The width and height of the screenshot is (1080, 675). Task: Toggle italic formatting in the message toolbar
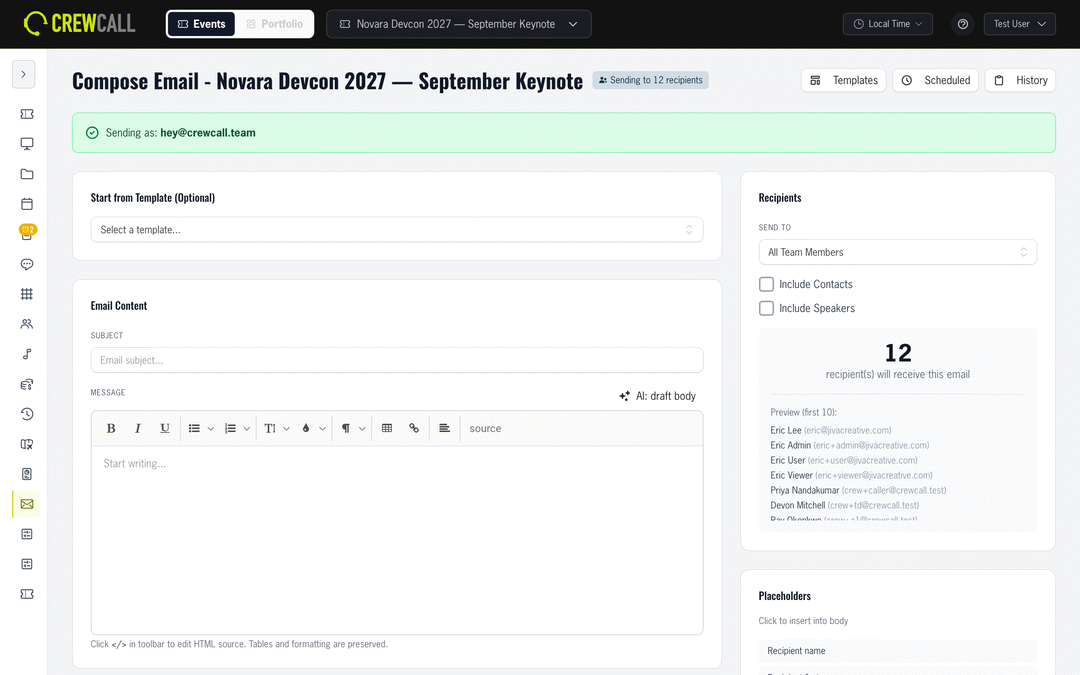[138, 428]
